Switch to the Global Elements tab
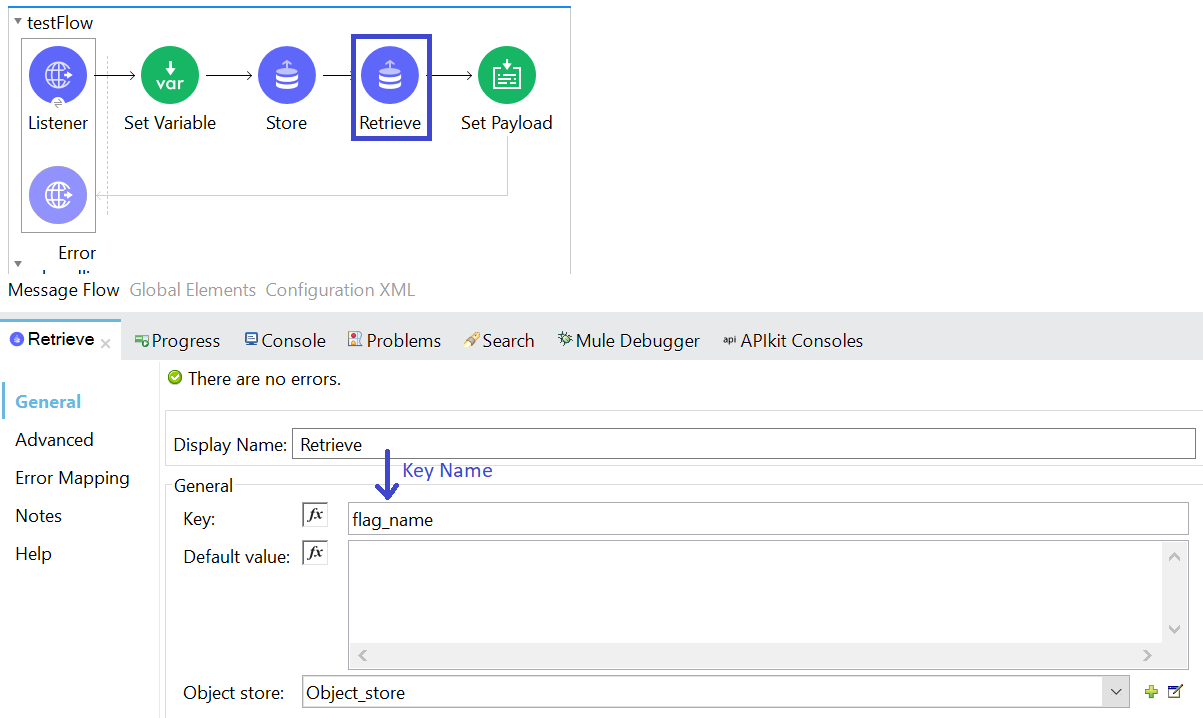Viewport: 1203px width, 718px height. click(x=193, y=290)
